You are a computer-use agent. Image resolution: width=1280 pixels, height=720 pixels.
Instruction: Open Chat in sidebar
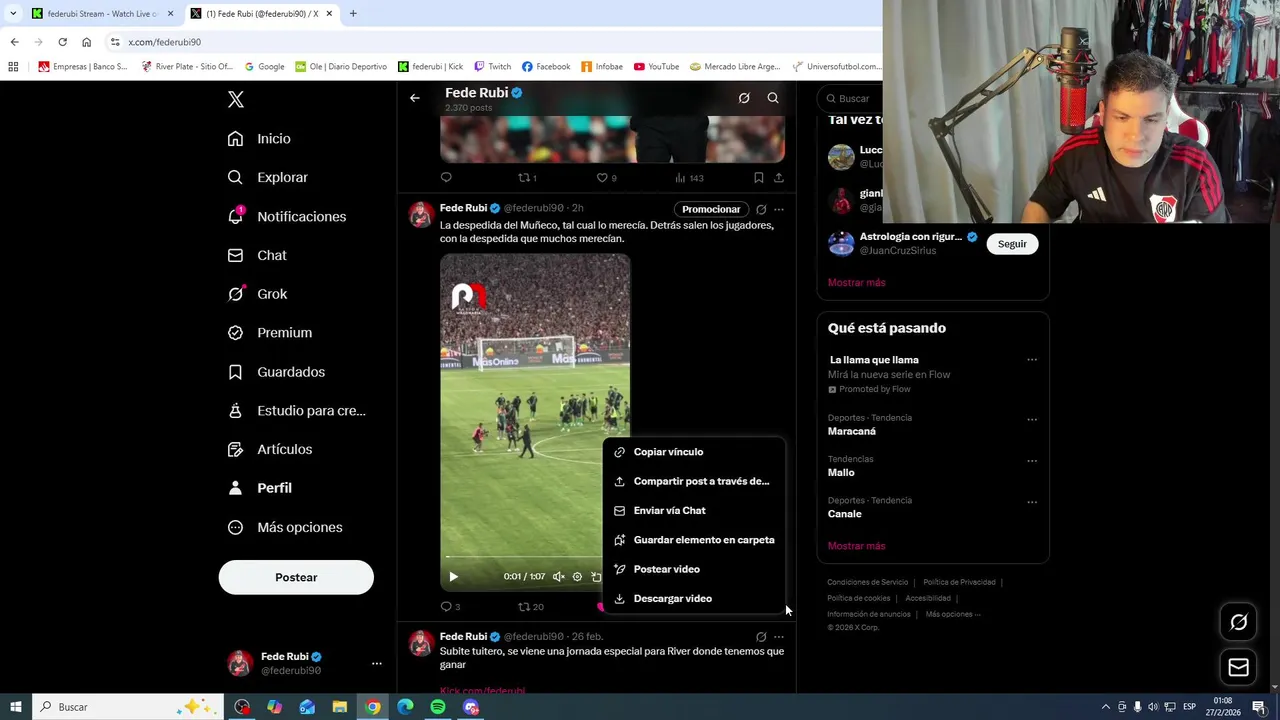258,255
